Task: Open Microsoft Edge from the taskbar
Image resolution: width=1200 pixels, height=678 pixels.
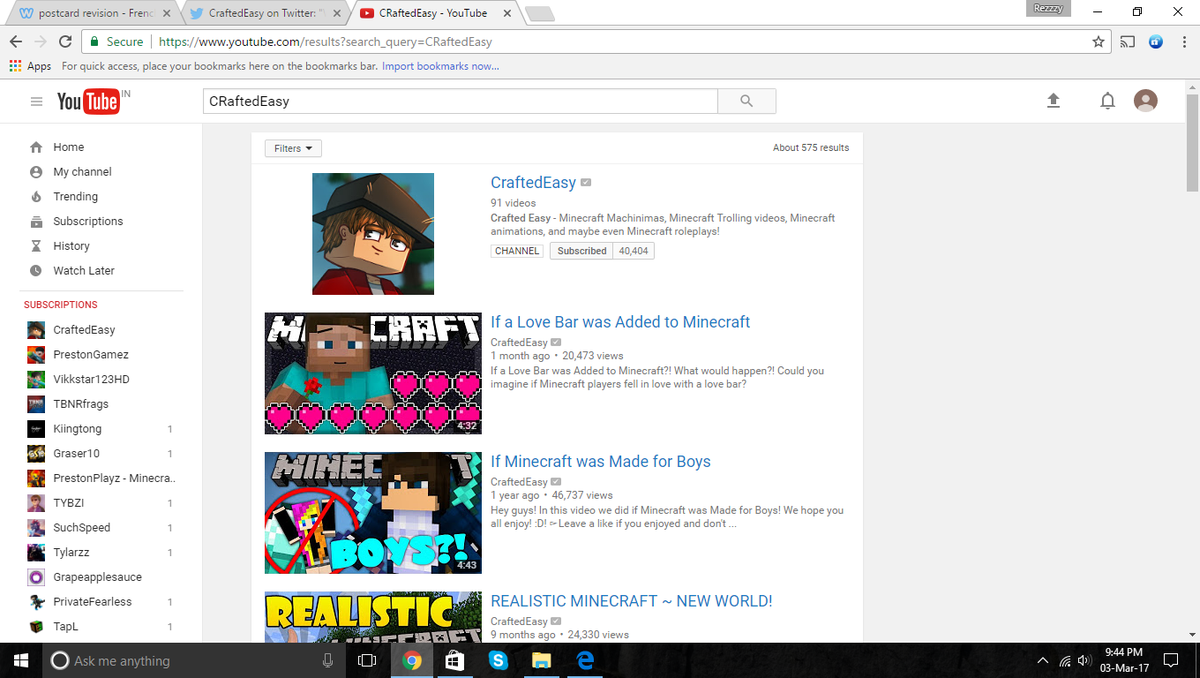Action: click(x=585, y=660)
